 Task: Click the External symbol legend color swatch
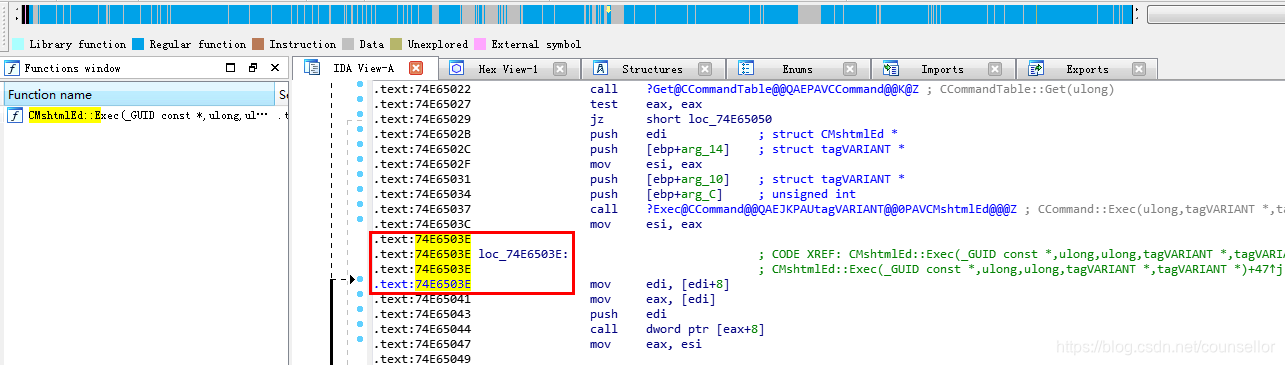tap(480, 44)
